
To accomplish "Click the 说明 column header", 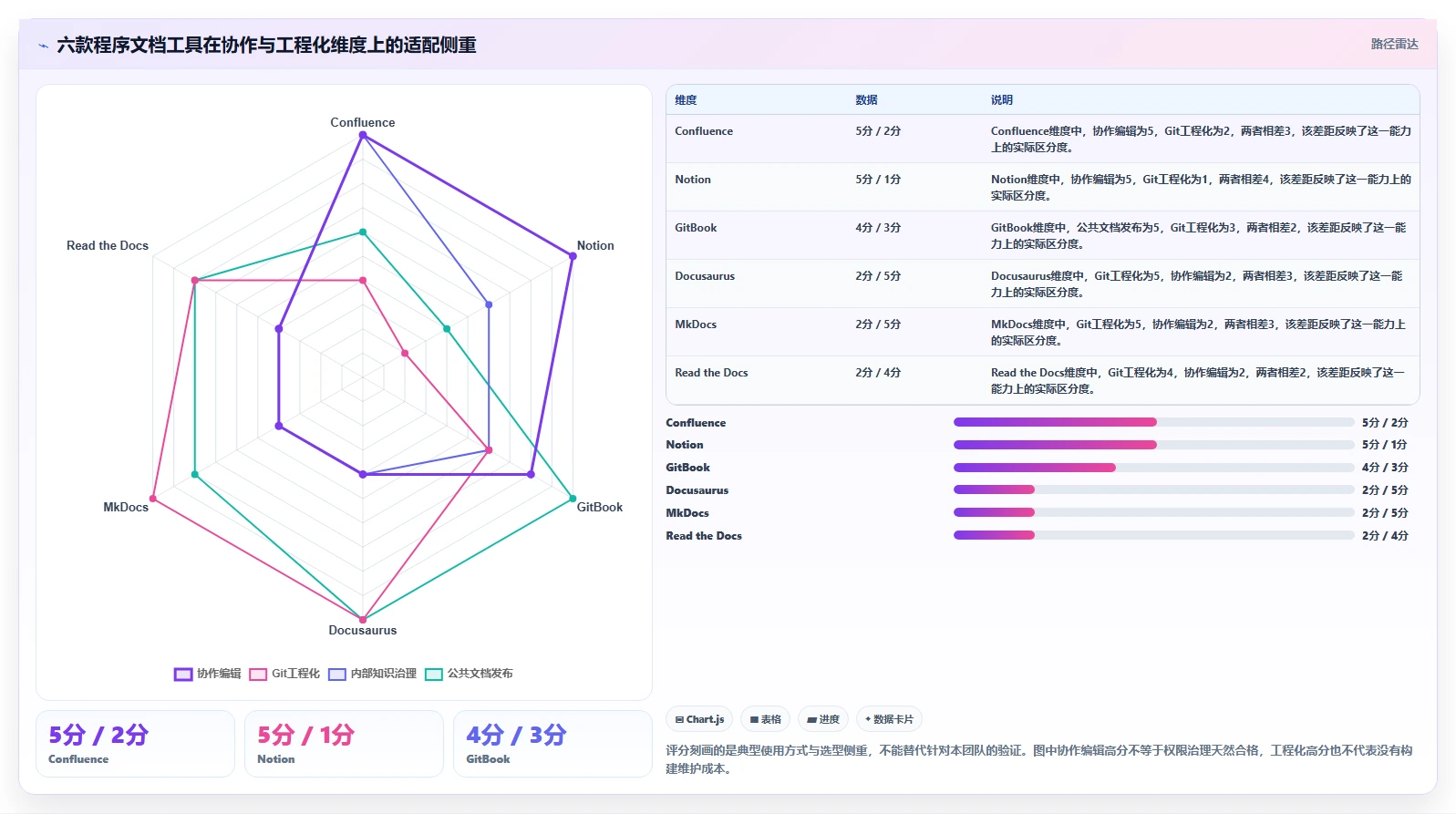I will click(x=1001, y=100).
